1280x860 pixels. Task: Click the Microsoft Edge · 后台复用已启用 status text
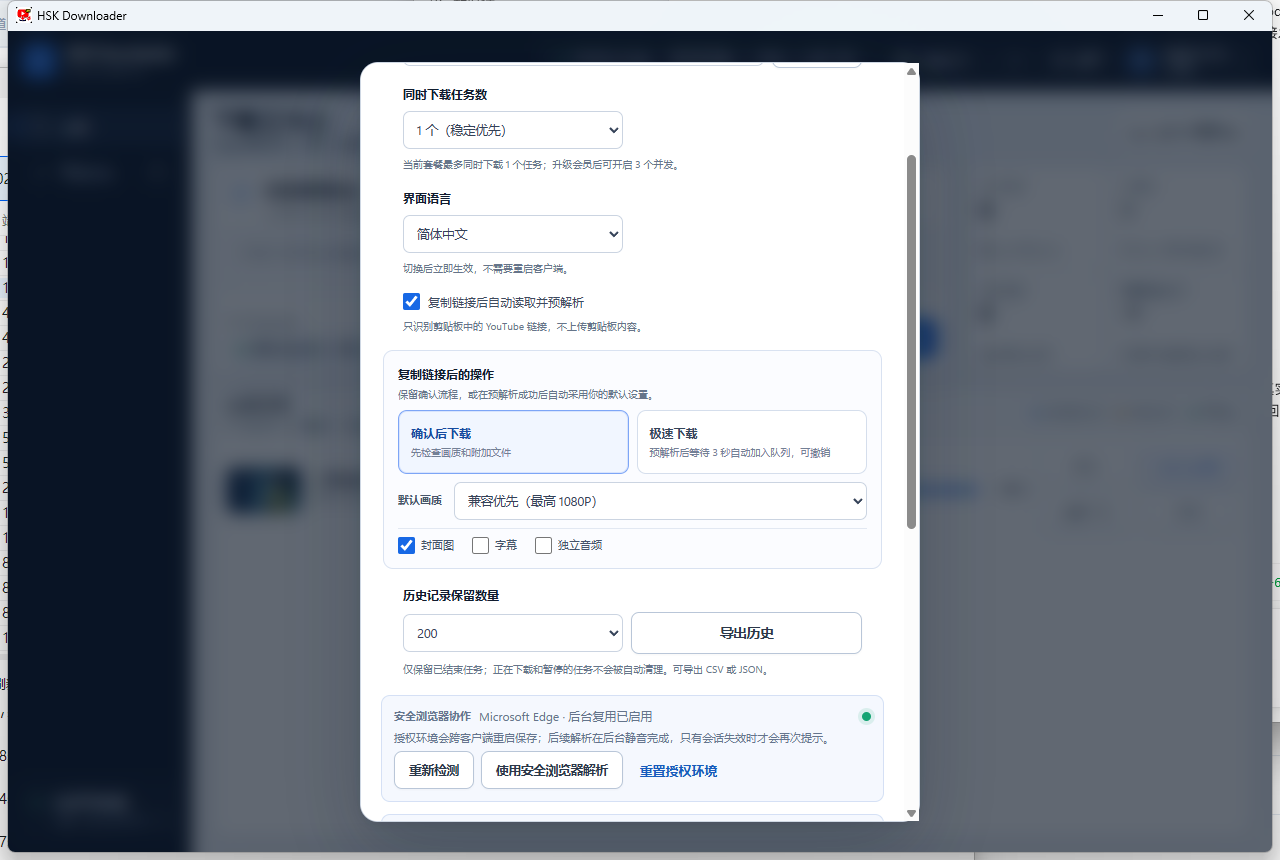pos(566,717)
